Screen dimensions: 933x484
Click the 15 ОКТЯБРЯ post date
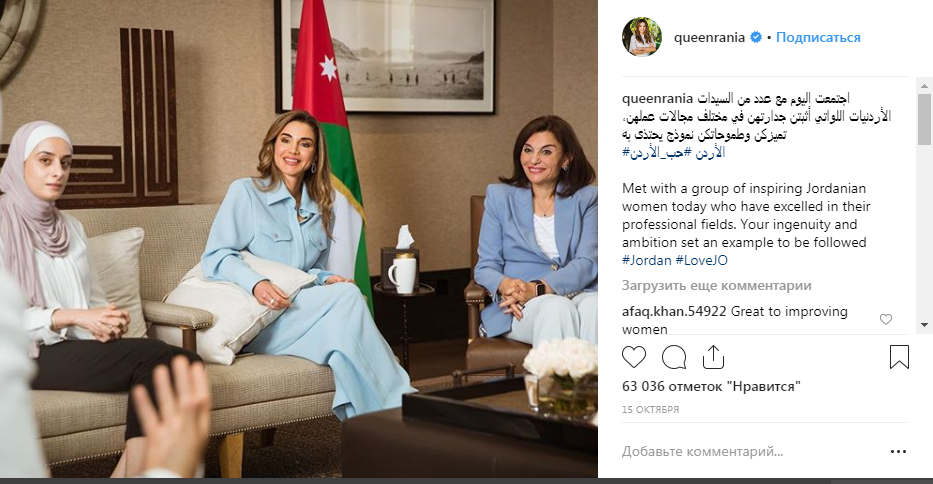[650, 410]
